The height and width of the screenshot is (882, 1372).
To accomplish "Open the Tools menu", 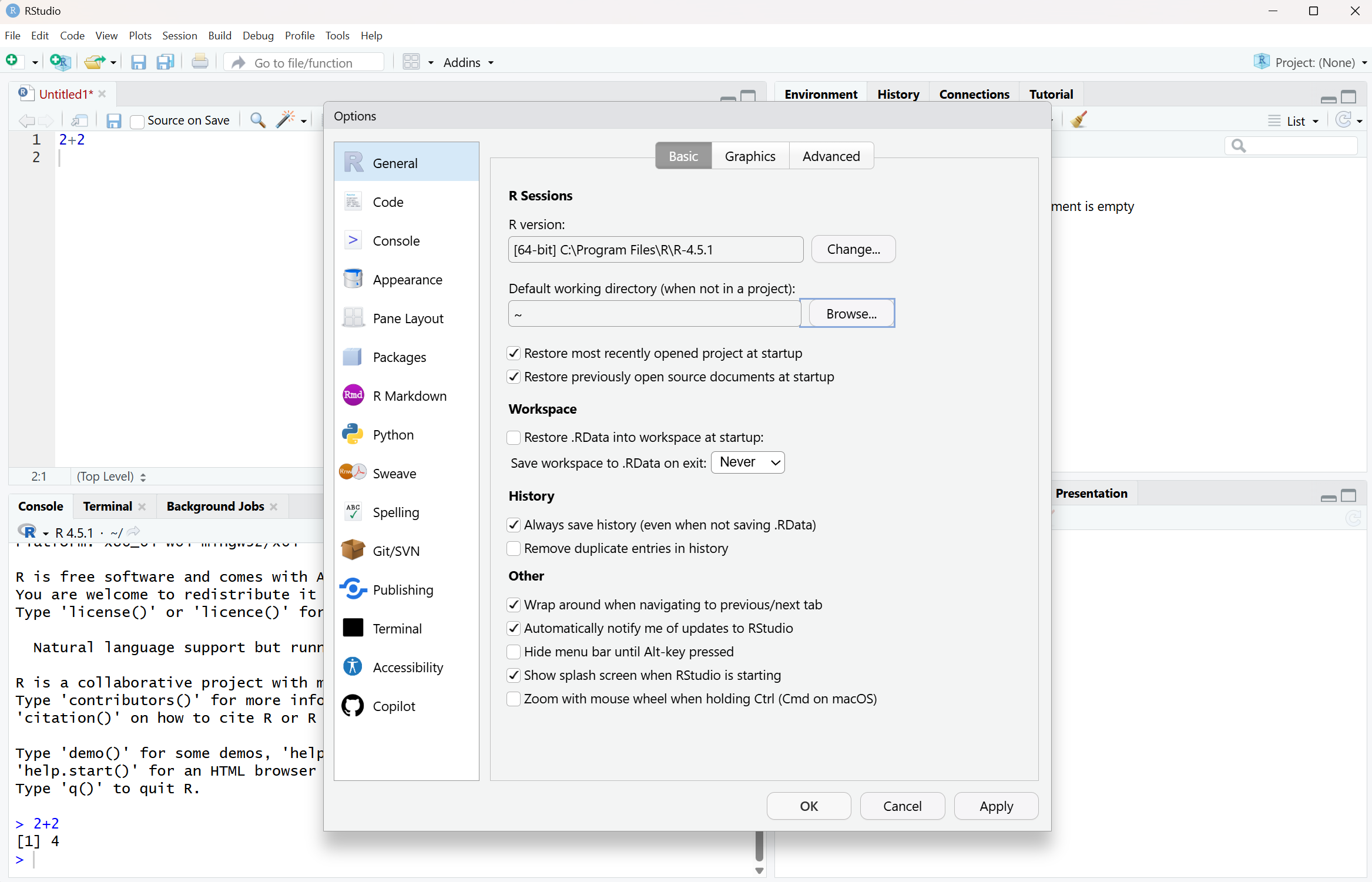I will pyautogui.click(x=337, y=35).
